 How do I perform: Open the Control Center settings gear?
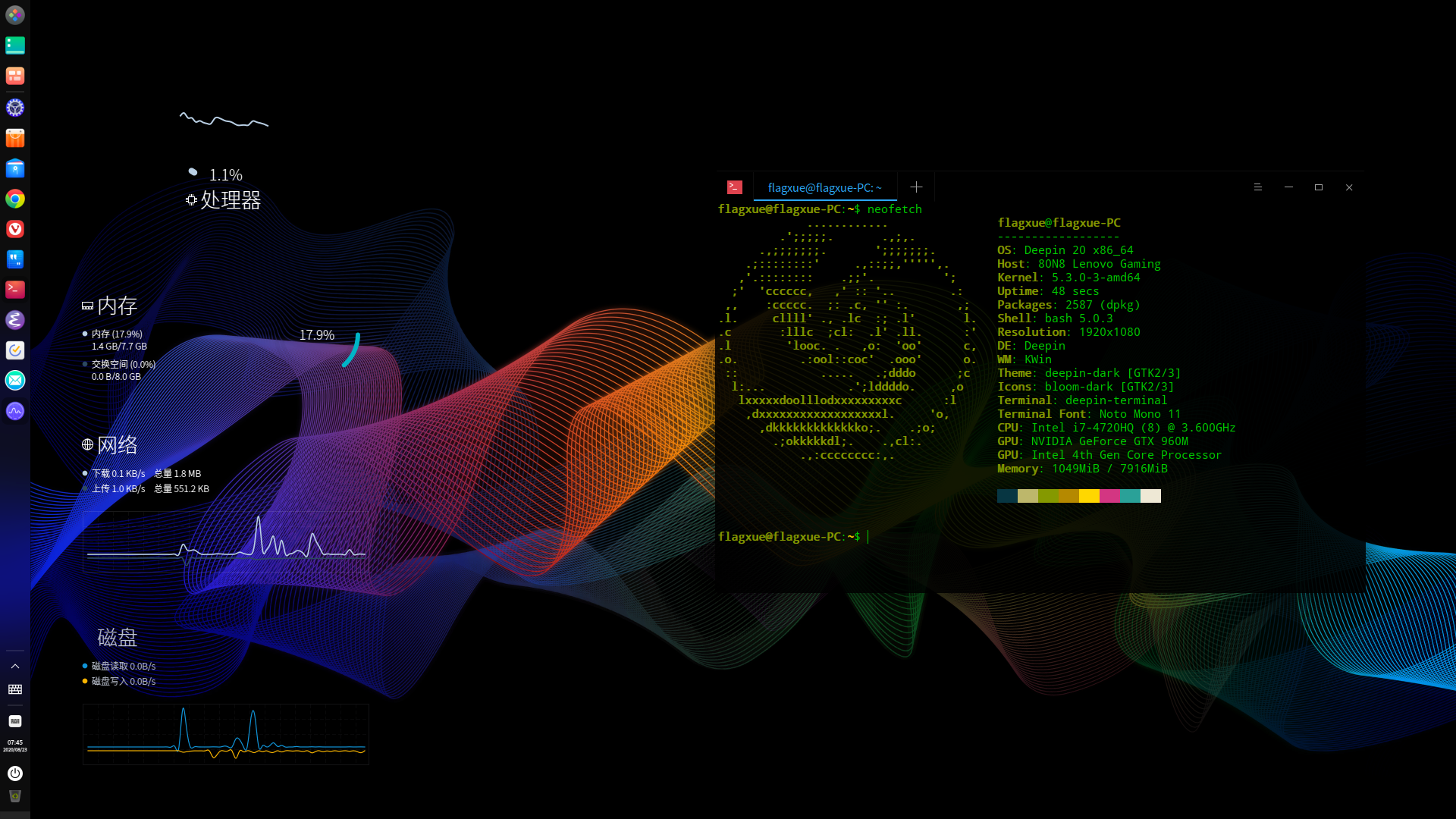pyautogui.click(x=15, y=108)
